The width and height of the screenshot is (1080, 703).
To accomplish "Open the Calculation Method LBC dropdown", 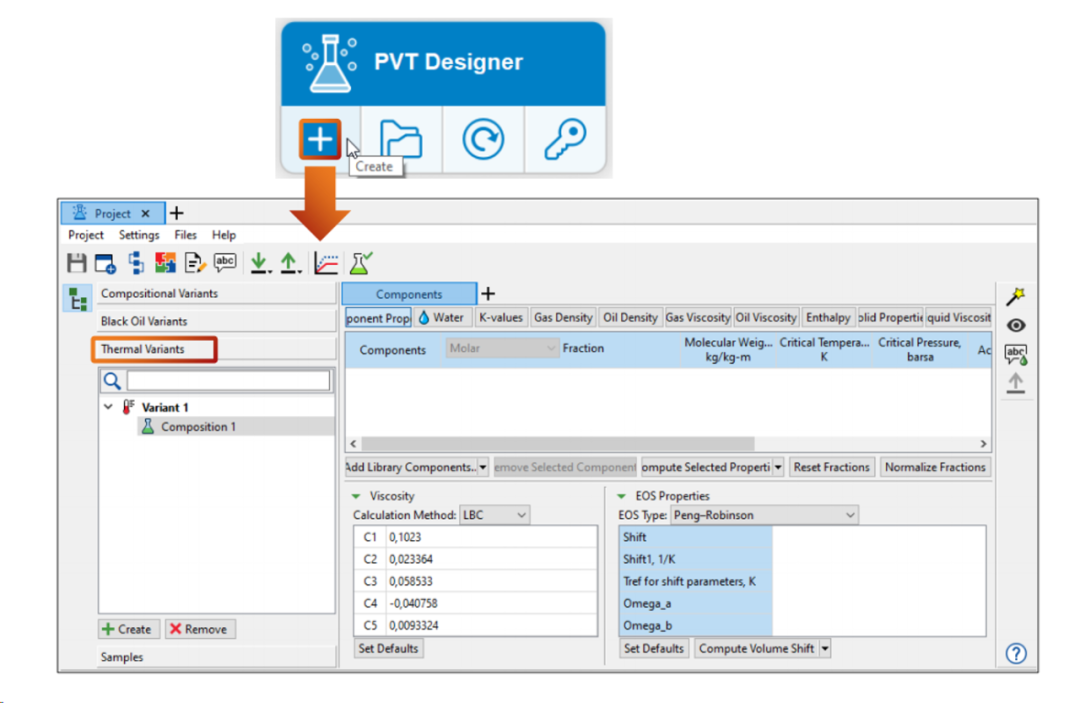I will [494, 515].
